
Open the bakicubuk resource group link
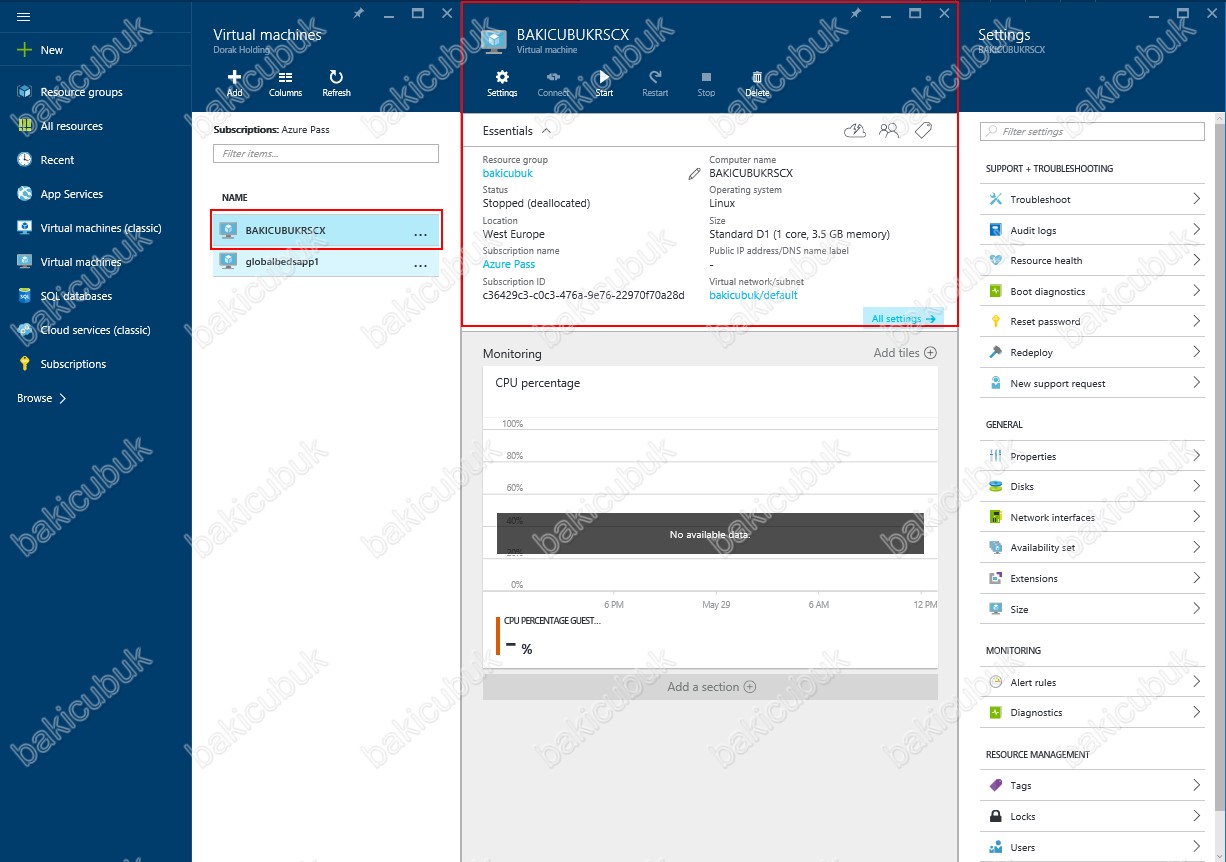(x=508, y=173)
